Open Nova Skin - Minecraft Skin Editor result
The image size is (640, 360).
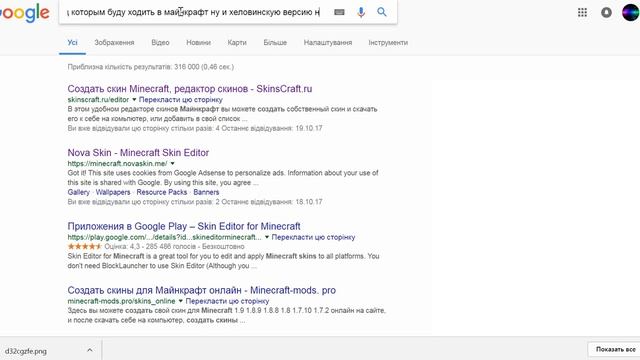pos(138,153)
